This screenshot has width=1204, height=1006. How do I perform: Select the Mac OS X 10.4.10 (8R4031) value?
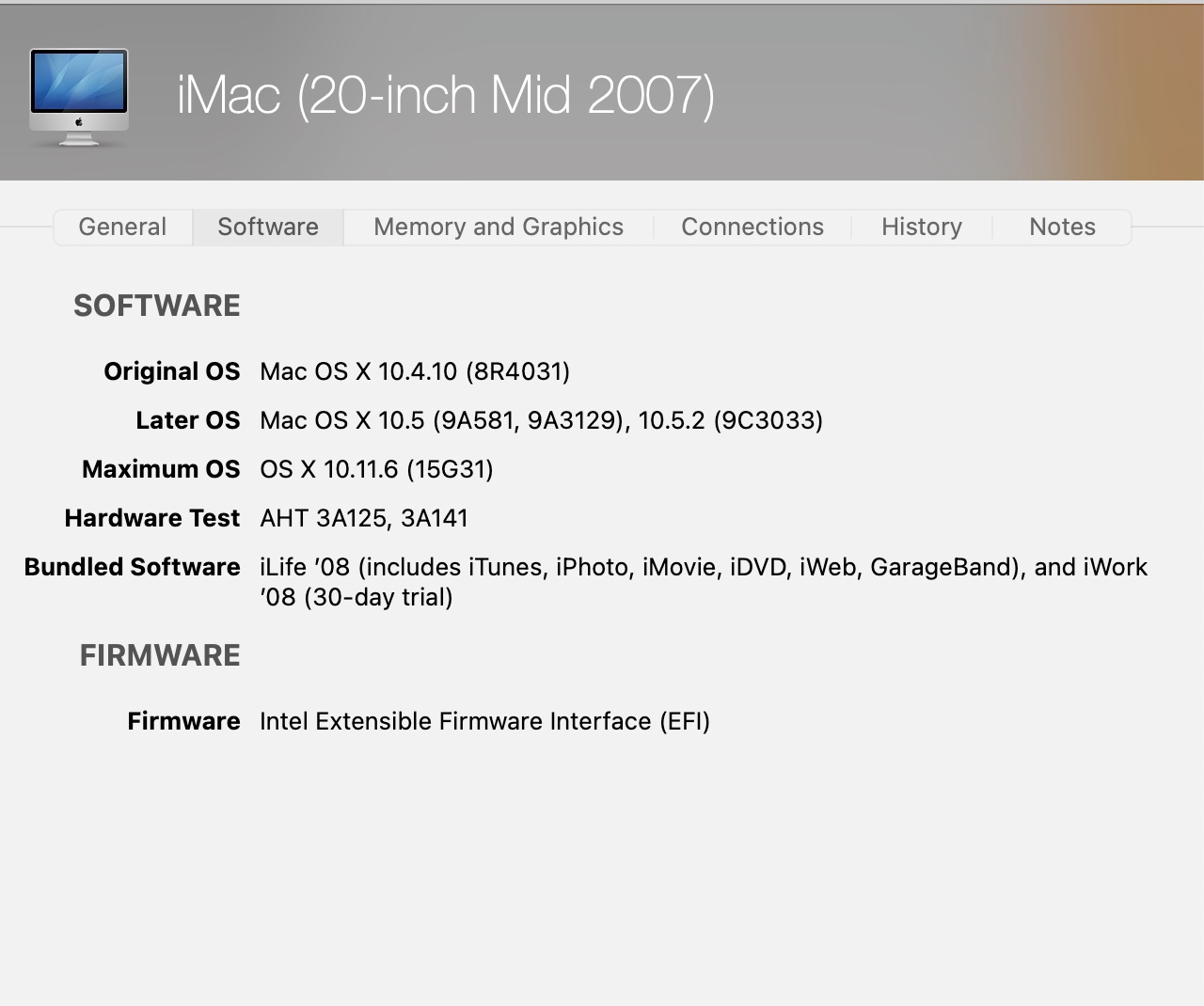point(415,371)
